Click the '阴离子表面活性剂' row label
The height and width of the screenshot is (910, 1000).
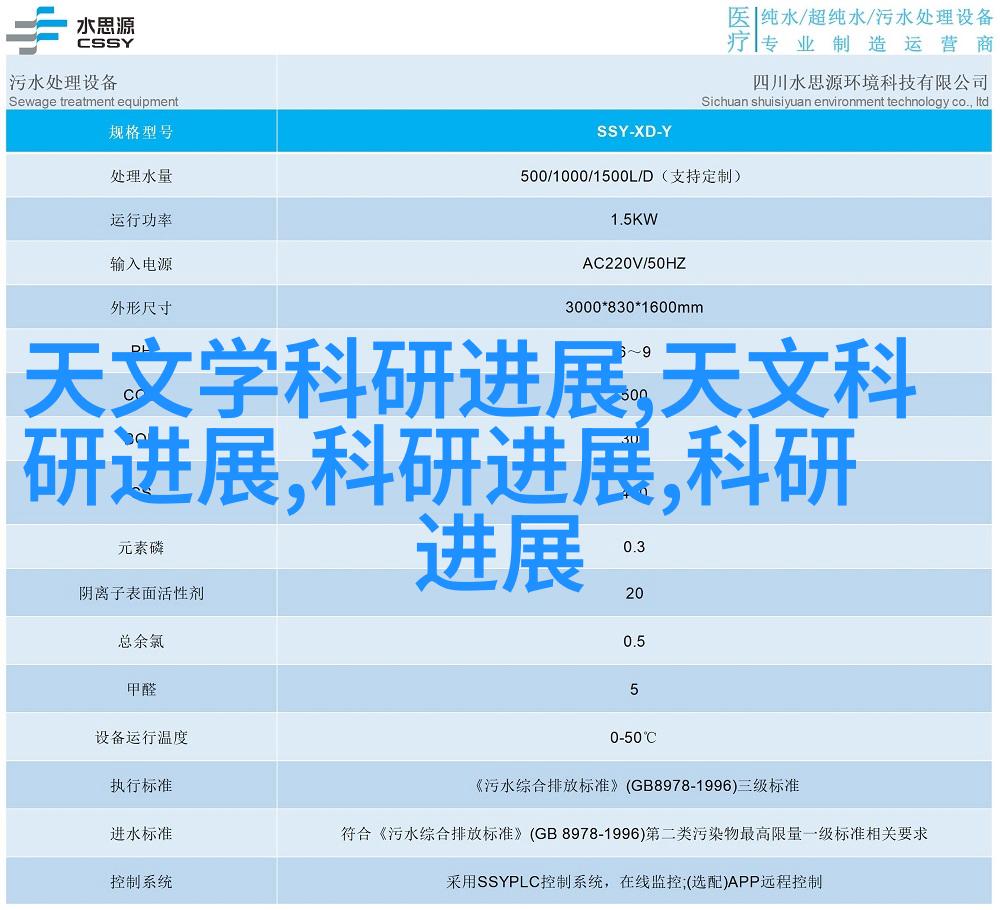(x=141, y=594)
